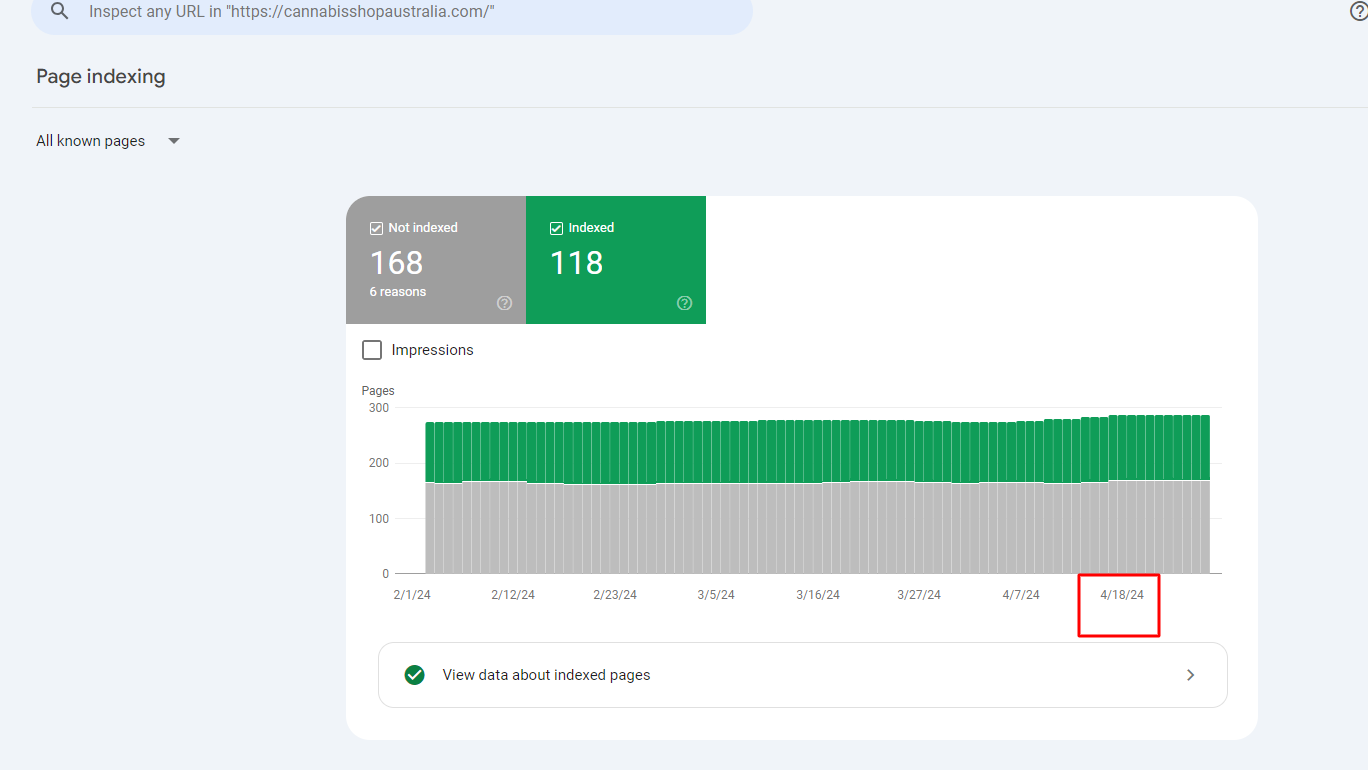Click the 4/18/24 date label on chart axis
Viewport: 1368px width, 770px height.
(1121, 595)
